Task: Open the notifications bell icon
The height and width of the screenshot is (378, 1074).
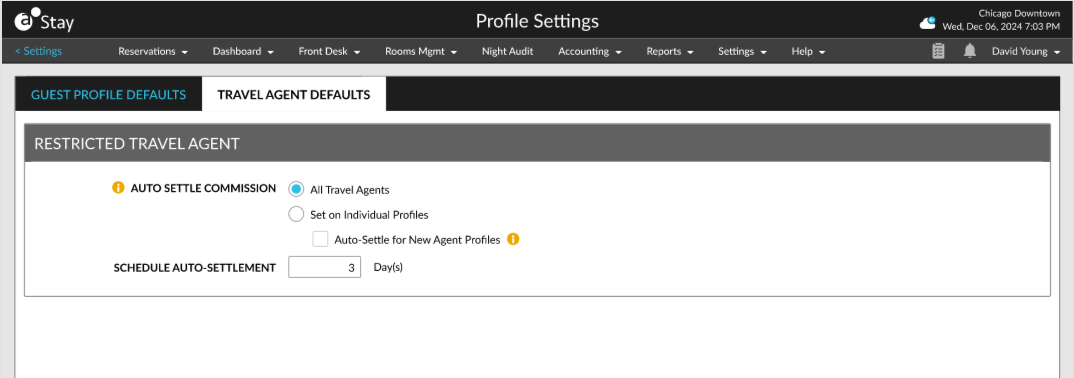Action: pyautogui.click(x=970, y=51)
